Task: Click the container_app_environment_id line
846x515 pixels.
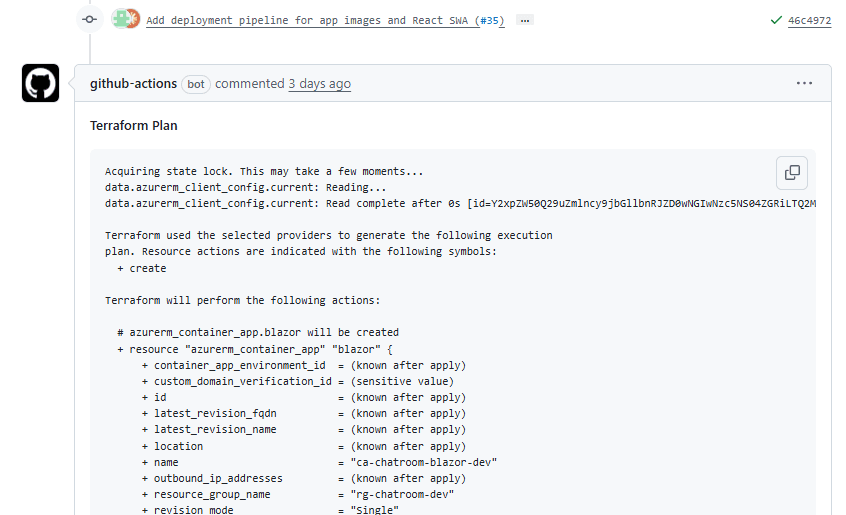Action: click(x=304, y=366)
